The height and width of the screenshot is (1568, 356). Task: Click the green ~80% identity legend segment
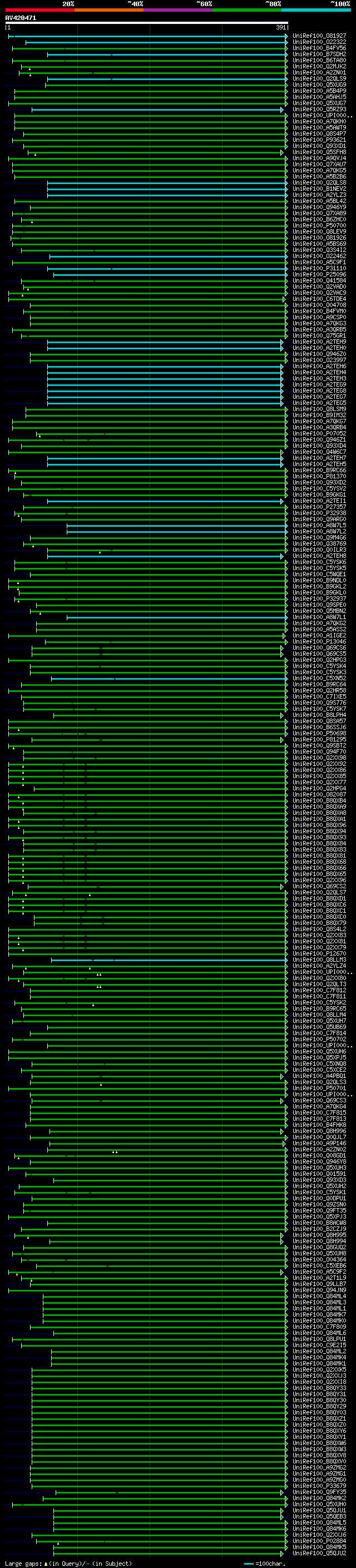(x=247, y=10)
